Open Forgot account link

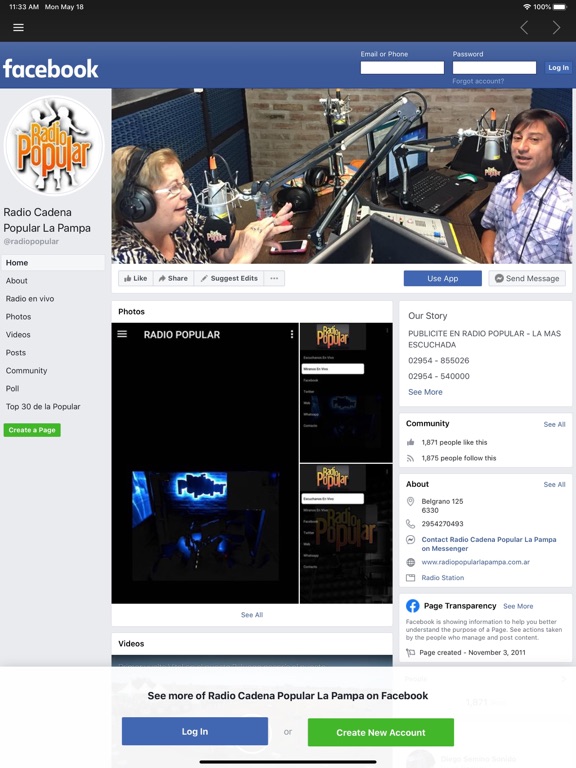tap(478, 81)
